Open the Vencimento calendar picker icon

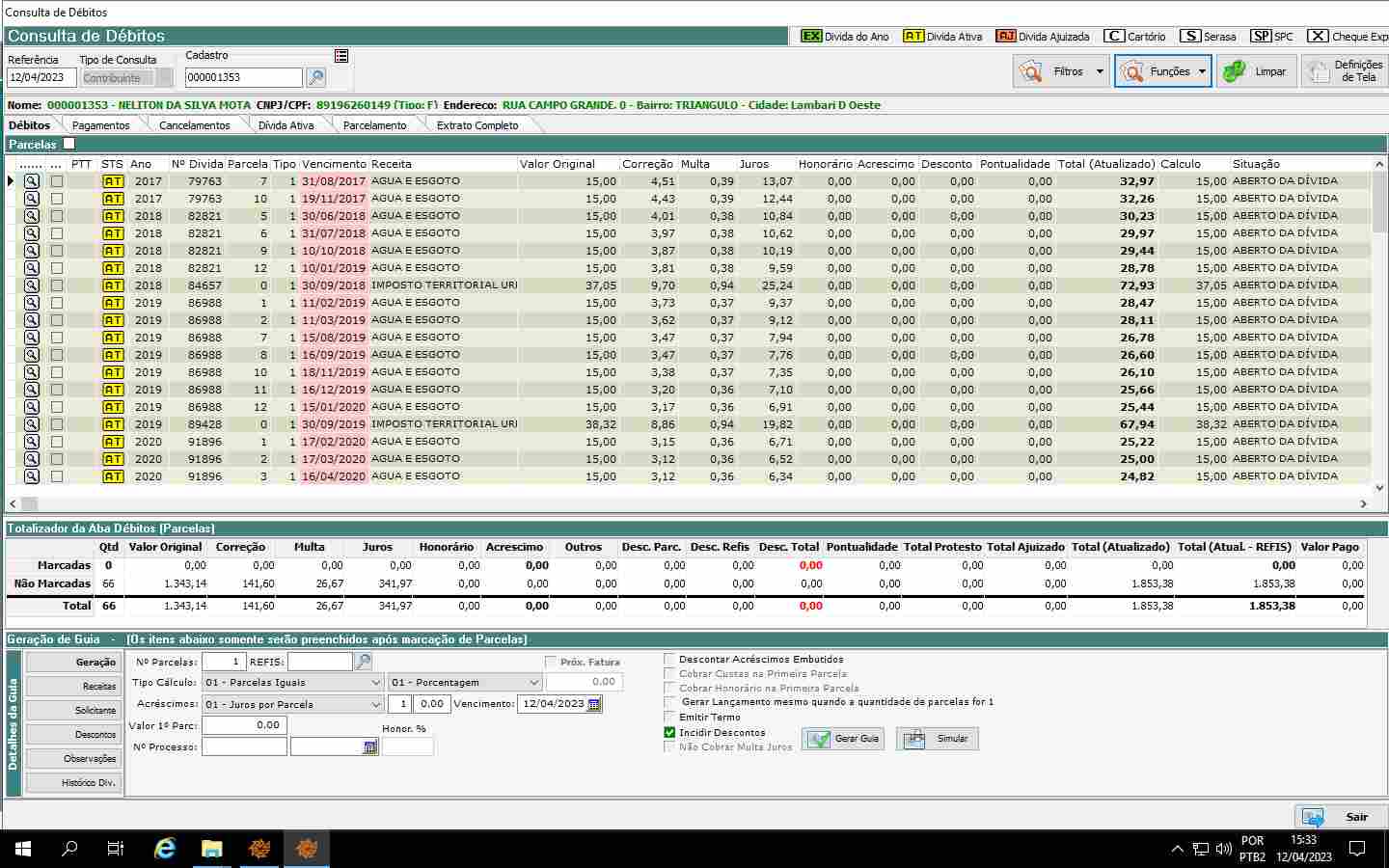point(594,704)
